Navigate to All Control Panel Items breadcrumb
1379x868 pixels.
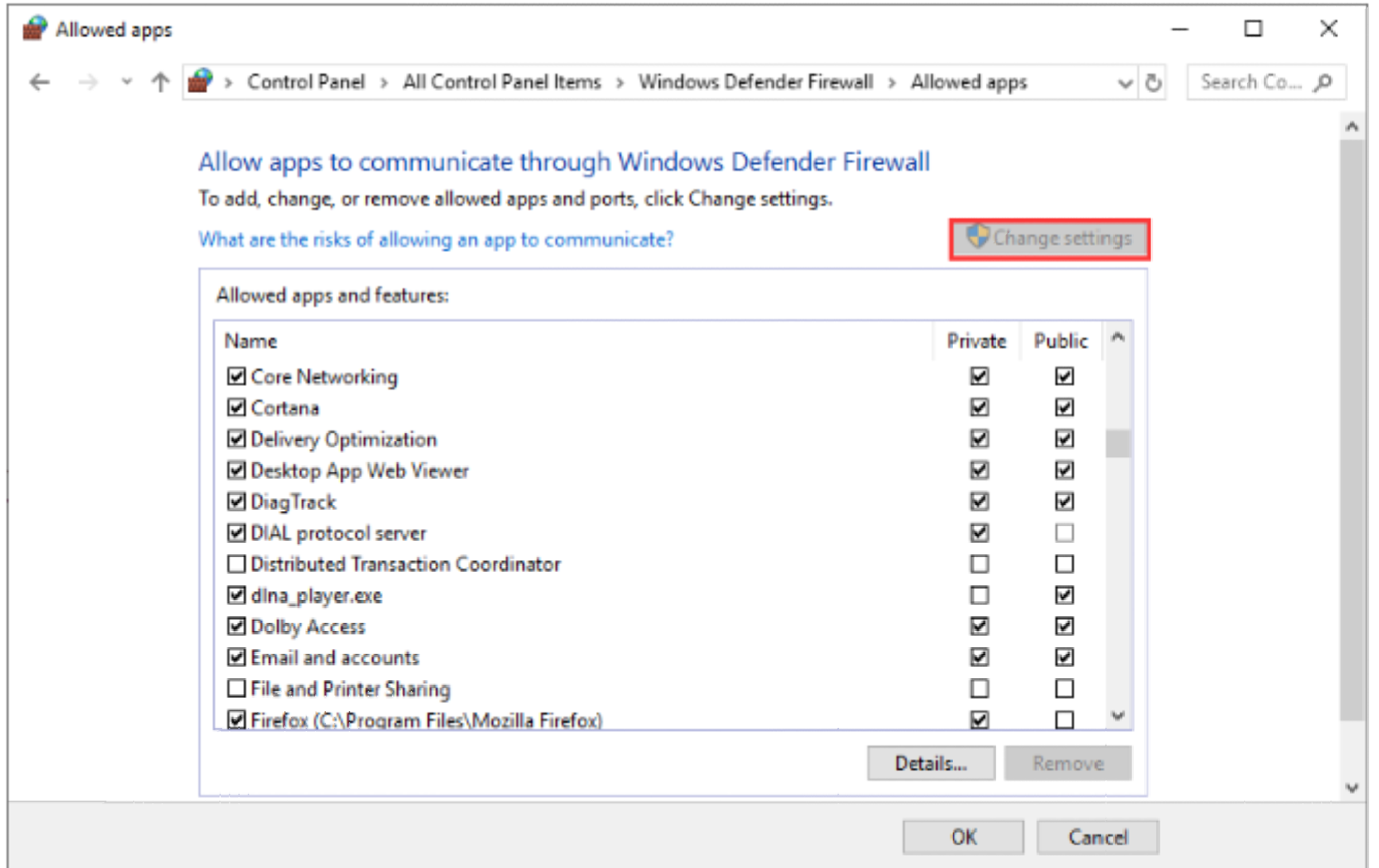tap(502, 82)
